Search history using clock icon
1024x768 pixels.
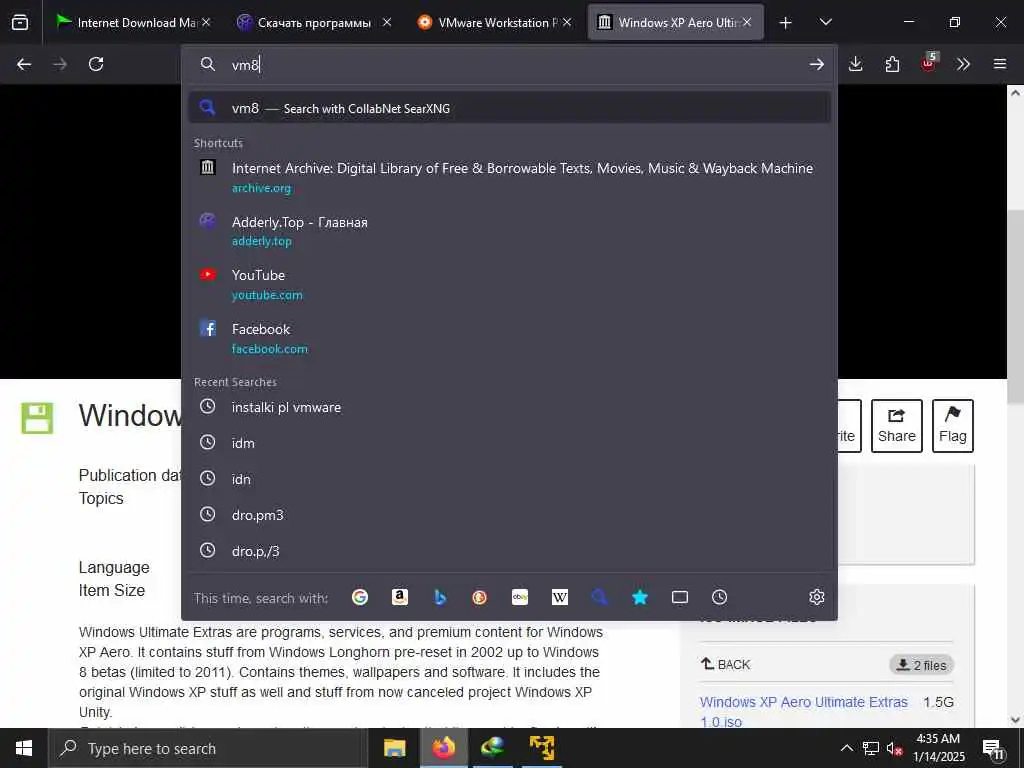pyautogui.click(x=720, y=597)
